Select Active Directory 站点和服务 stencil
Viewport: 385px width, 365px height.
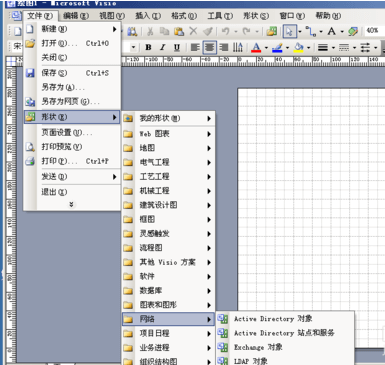pyautogui.click(x=285, y=333)
